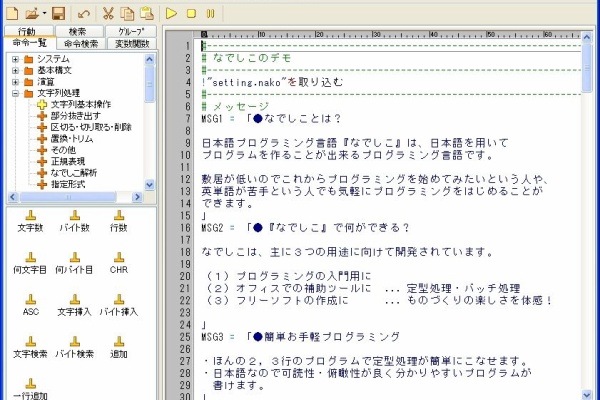Undo the last edit using the toolbar arrow
Screen dimensions: 600x400
click(83, 14)
